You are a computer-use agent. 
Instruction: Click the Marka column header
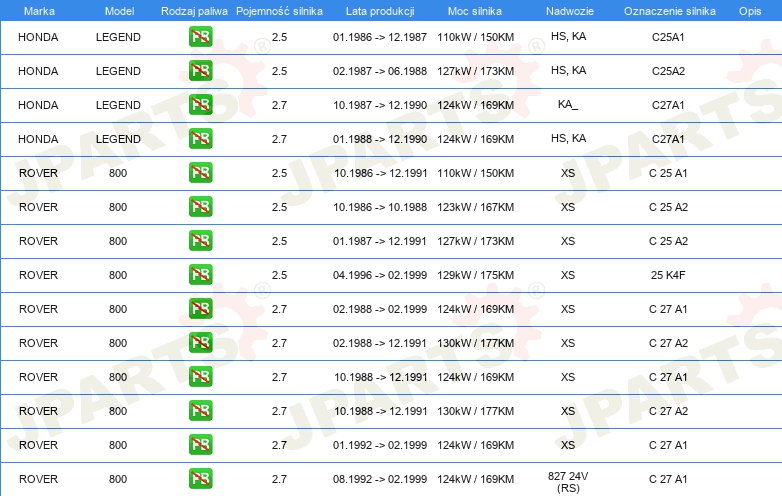39,11
